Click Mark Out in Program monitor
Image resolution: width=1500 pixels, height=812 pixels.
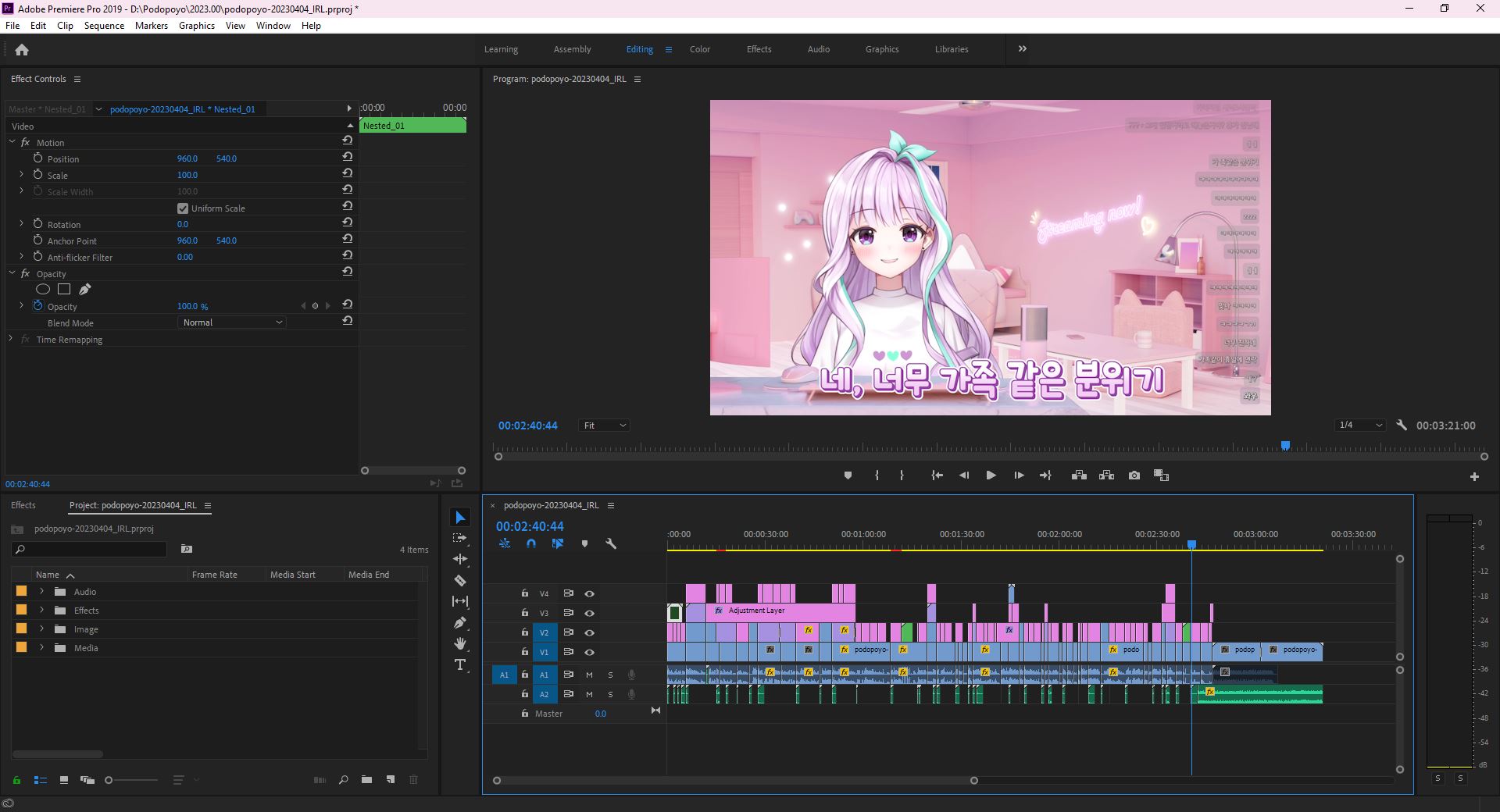click(902, 475)
